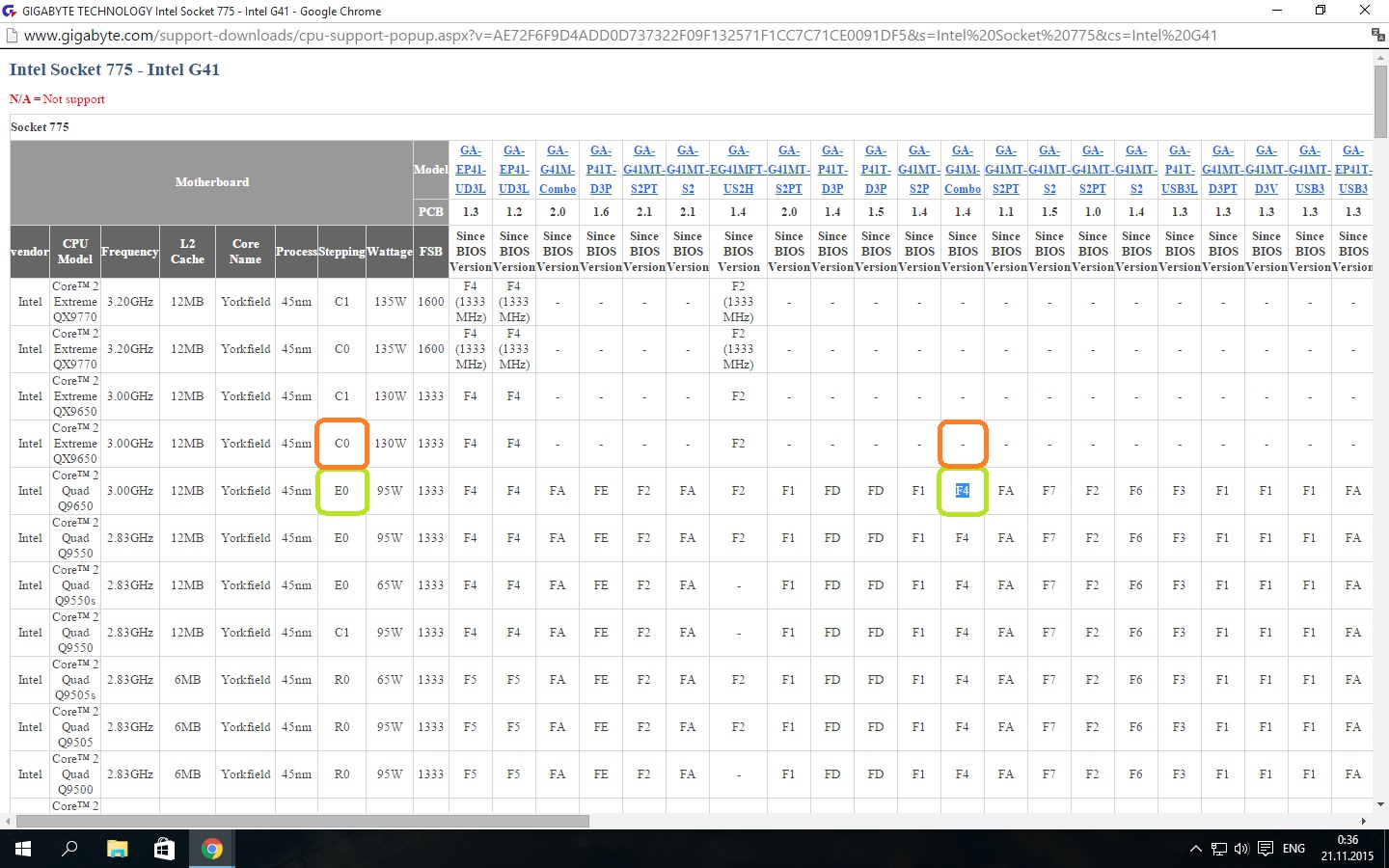
Task: Click the horizontal scrollbar thumb
Action: point(303,822)
